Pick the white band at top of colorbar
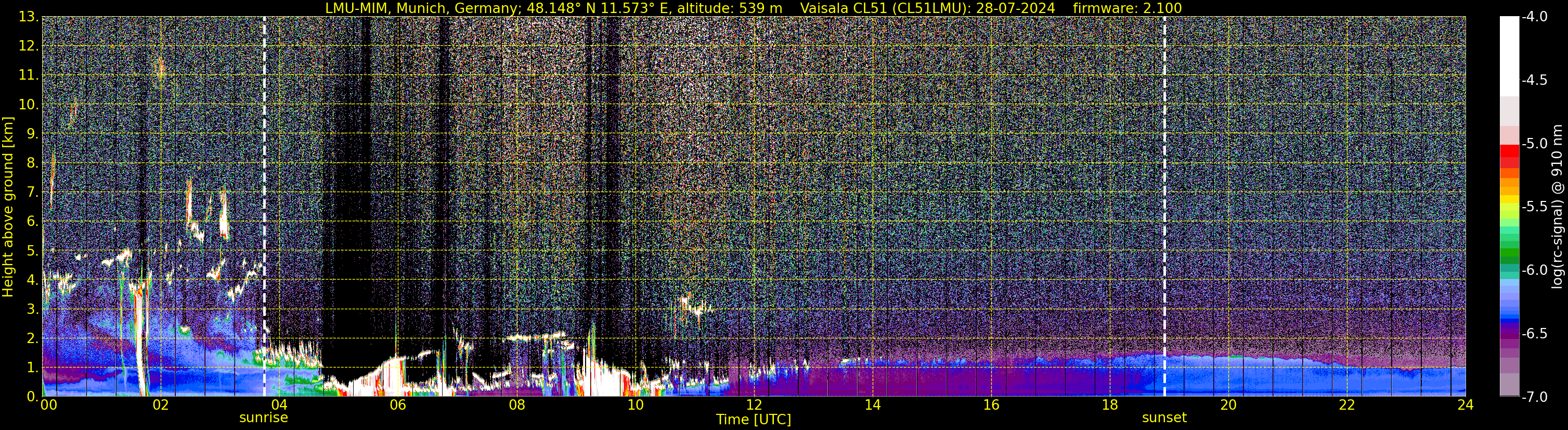Viewport: 1568px width, 430px height. tap(1509, 56)
